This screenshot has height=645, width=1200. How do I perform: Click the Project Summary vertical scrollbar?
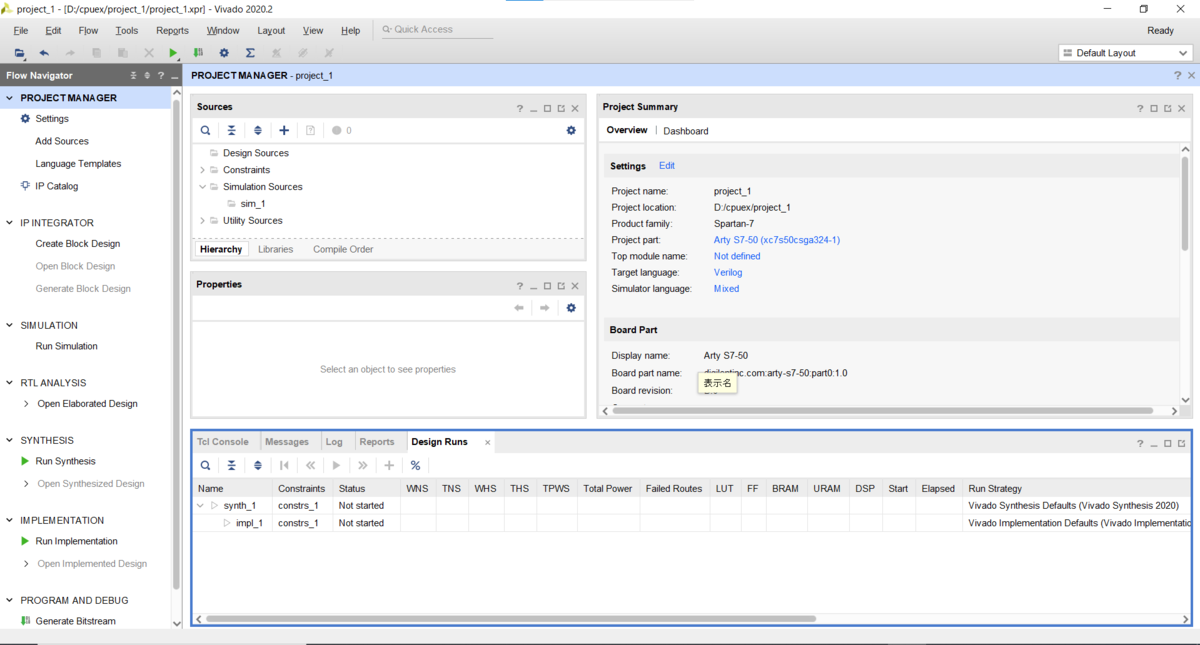1185,202
